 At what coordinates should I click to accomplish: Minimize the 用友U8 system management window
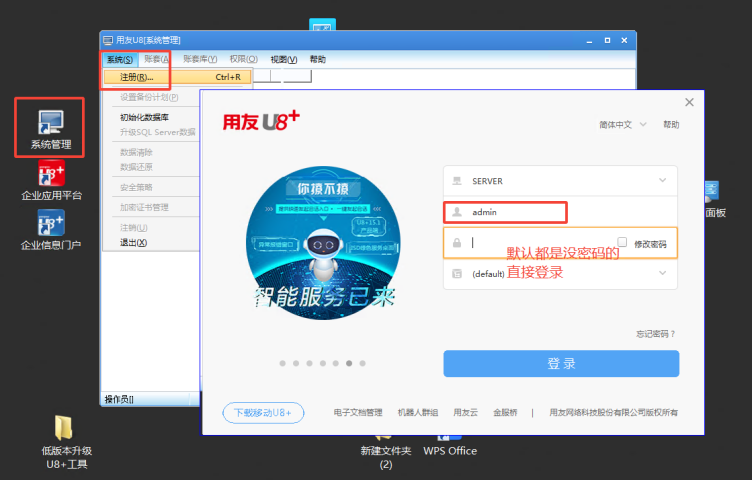589,41
